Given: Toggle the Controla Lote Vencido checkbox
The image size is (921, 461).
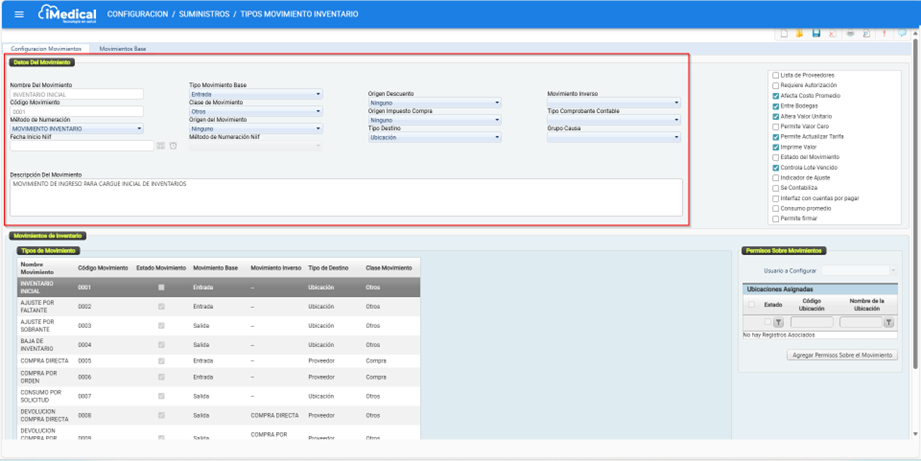Looking at the screenshot, I should point(776,168).
